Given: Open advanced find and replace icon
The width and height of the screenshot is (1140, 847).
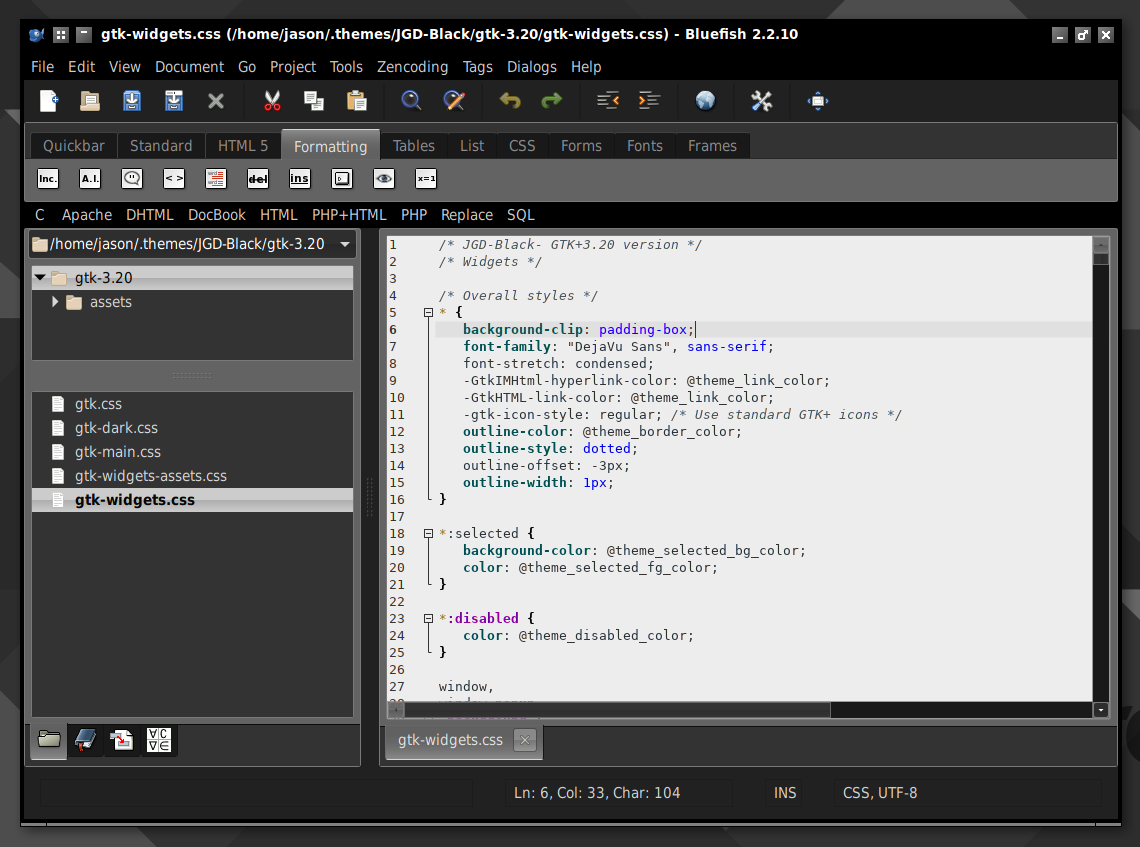Looking at the screenshot, I should 454,100.
